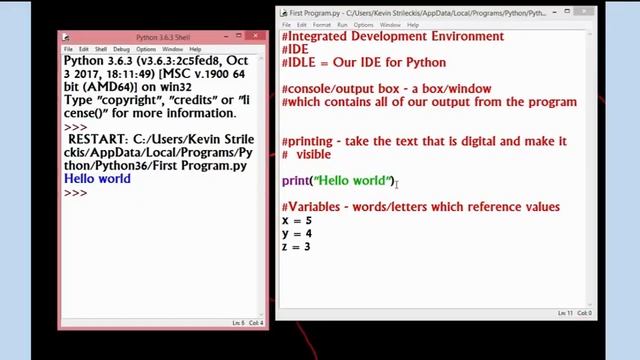Close the Python 3.6.3 Shell window
The height and width of the screenshot is (360, 640).
256,36
